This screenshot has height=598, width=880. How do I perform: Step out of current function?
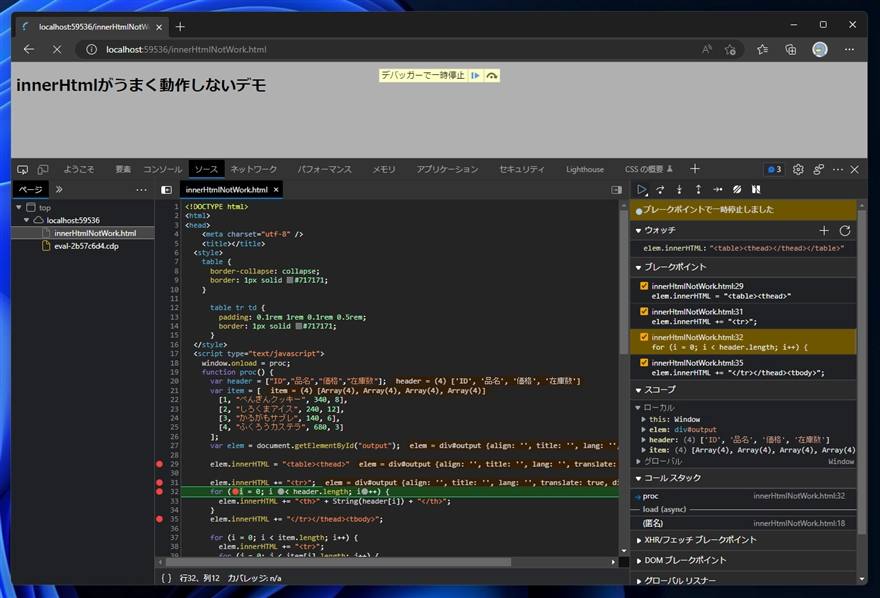click(698, 190)
